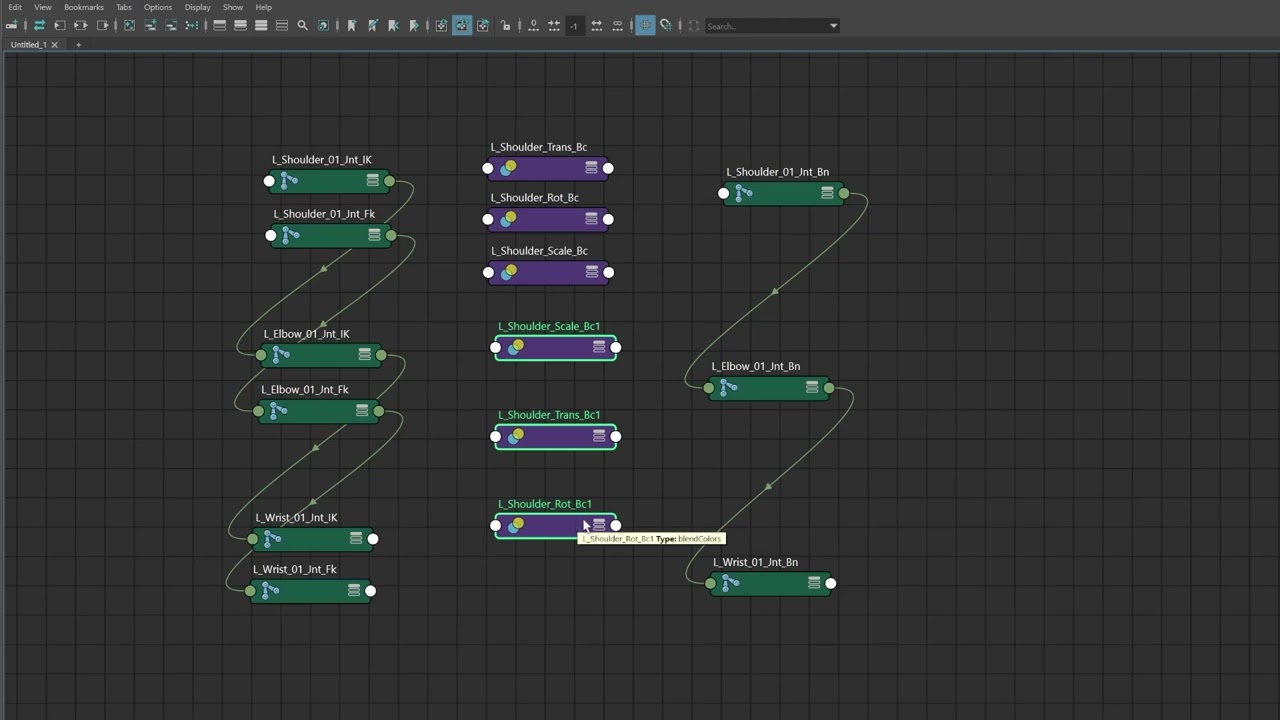Click the input port of L_Shoulder_Trans_Bc1

[496, 436]
